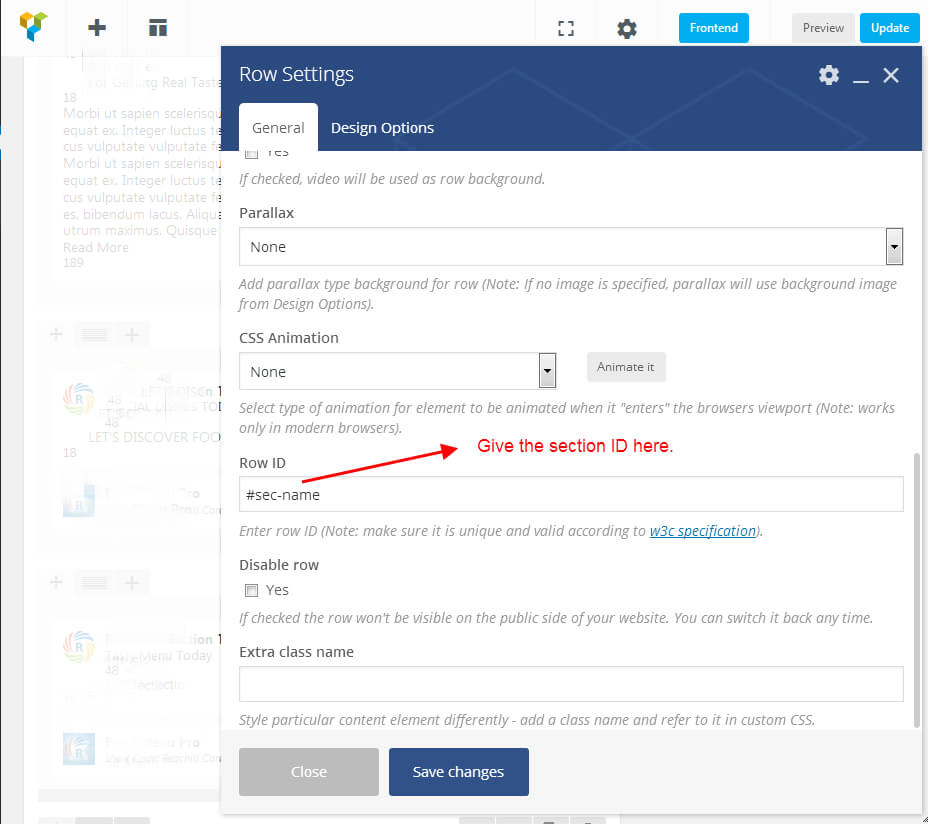Image resolution: width=928 pixels, height=824 pixels.
Task: Toggle fullscreen mode icon
Action: pyautogui.click(x=566, y=28)
